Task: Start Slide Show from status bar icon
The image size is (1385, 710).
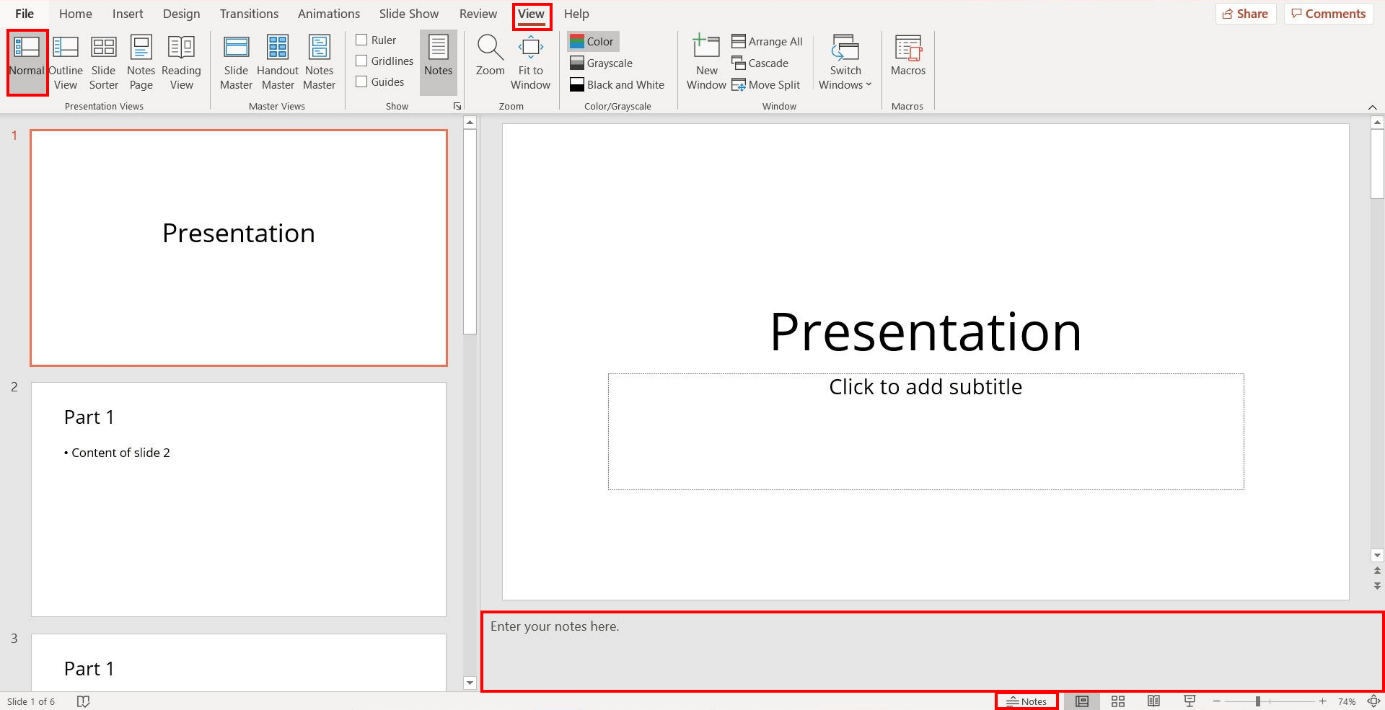Action: tap(1188, 701)
